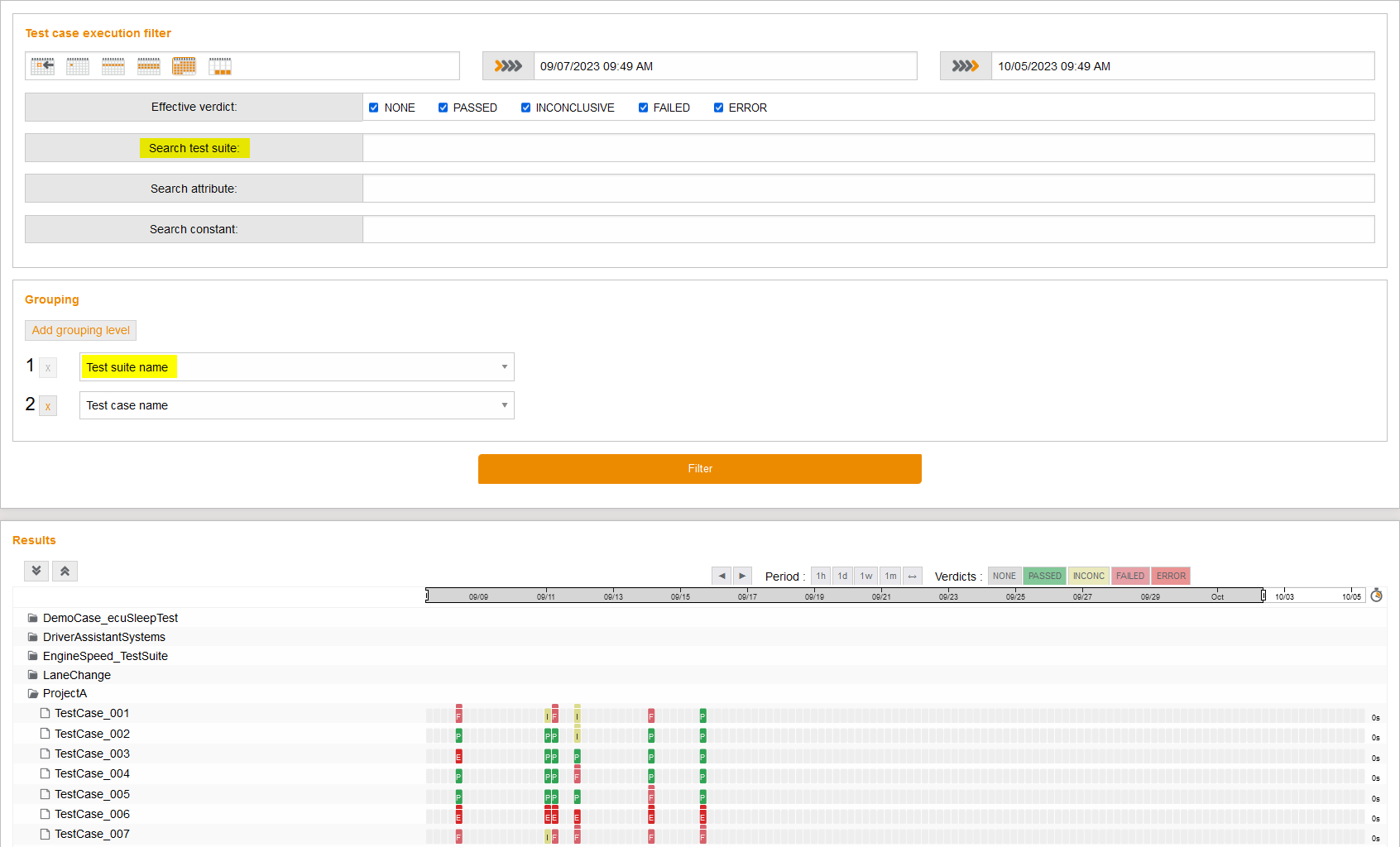
Task: Click the expand-all results icon
Action: [36, 571]
